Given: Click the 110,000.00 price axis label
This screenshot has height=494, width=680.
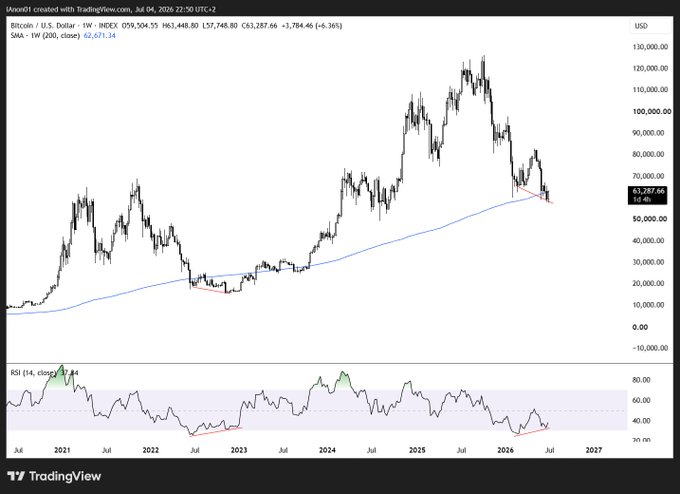Looking at the screenshot, I should [x=650, y=90].
